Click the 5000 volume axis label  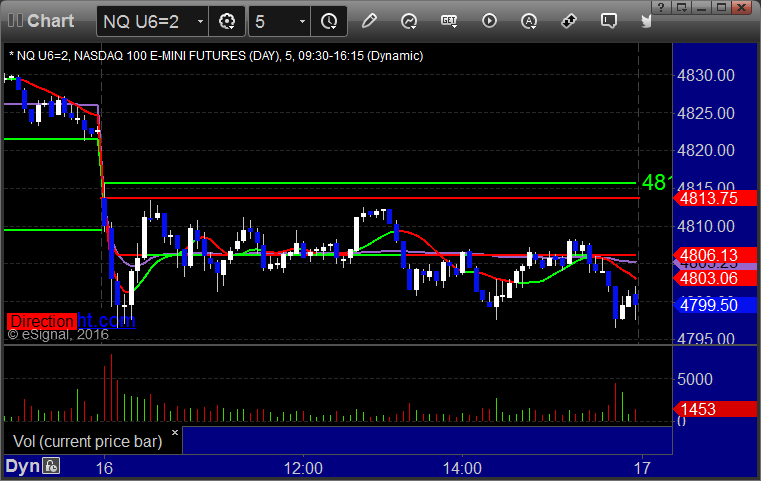tap(695, 379)
